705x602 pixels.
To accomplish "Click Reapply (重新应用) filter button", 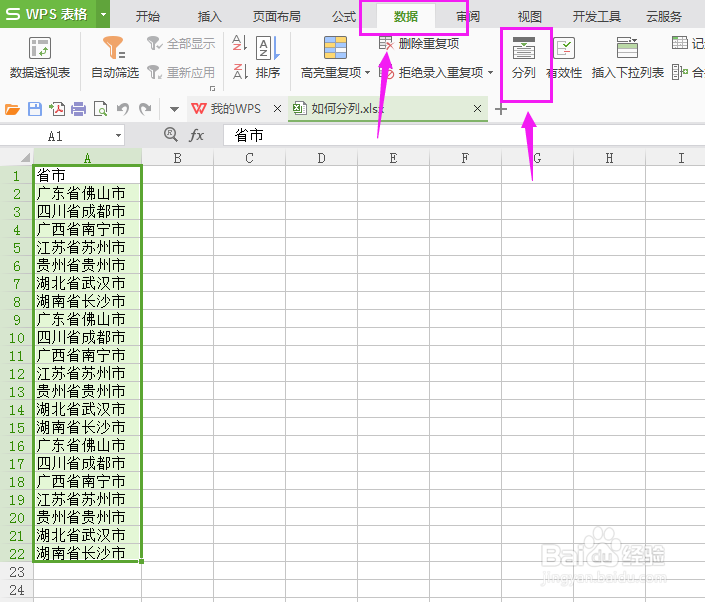I will [181, 72].
